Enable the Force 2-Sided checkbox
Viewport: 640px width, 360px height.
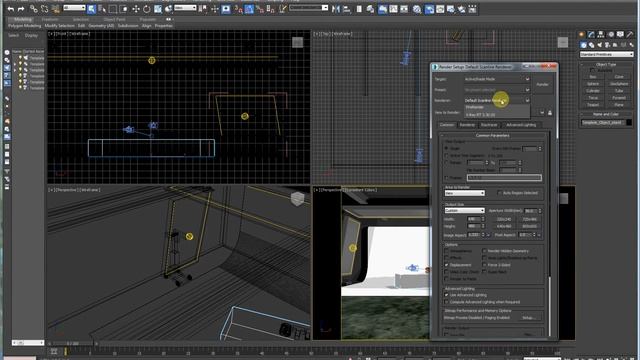484,265
